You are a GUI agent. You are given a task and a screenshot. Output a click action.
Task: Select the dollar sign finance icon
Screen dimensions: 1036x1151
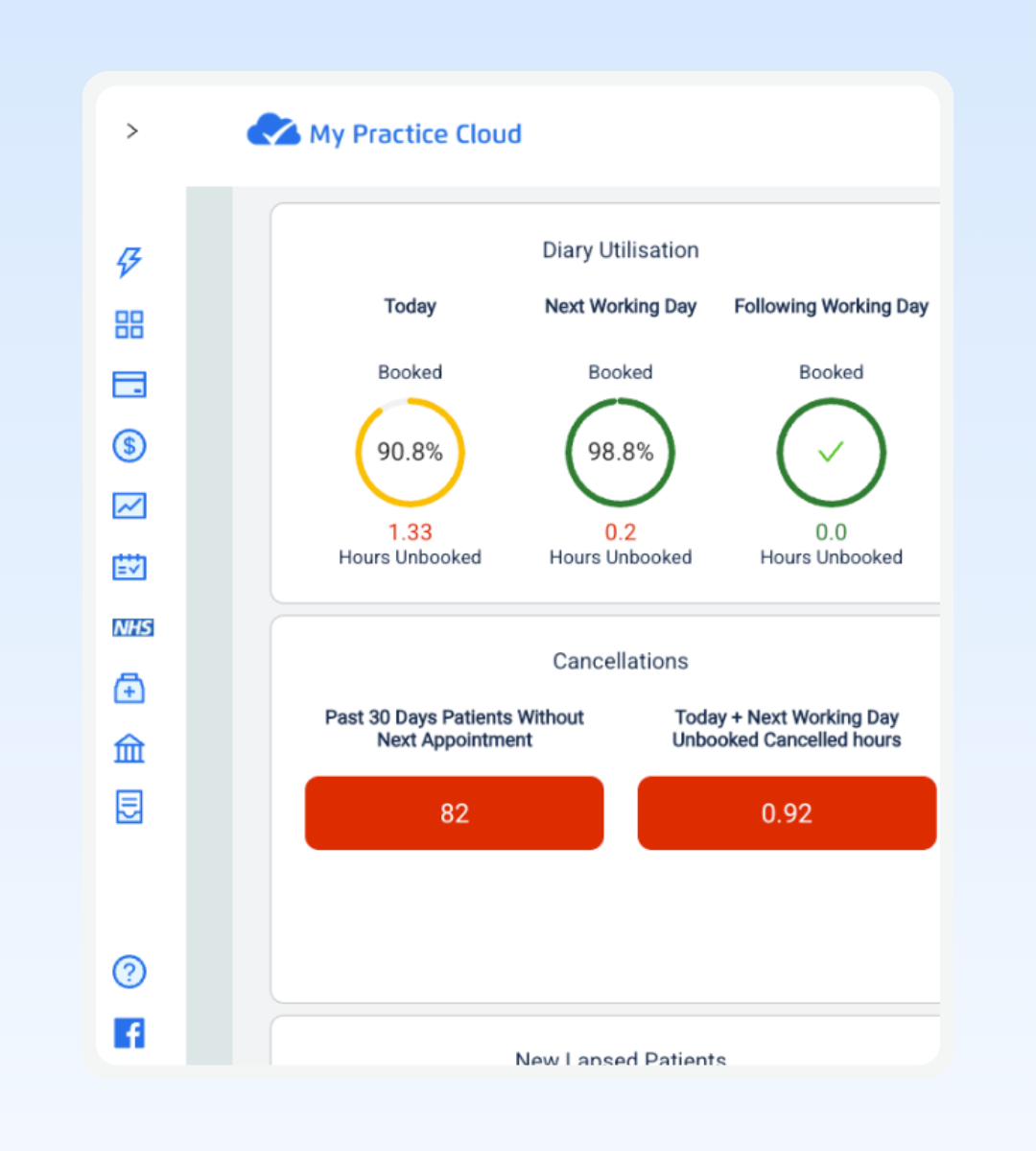pos(129,446)
